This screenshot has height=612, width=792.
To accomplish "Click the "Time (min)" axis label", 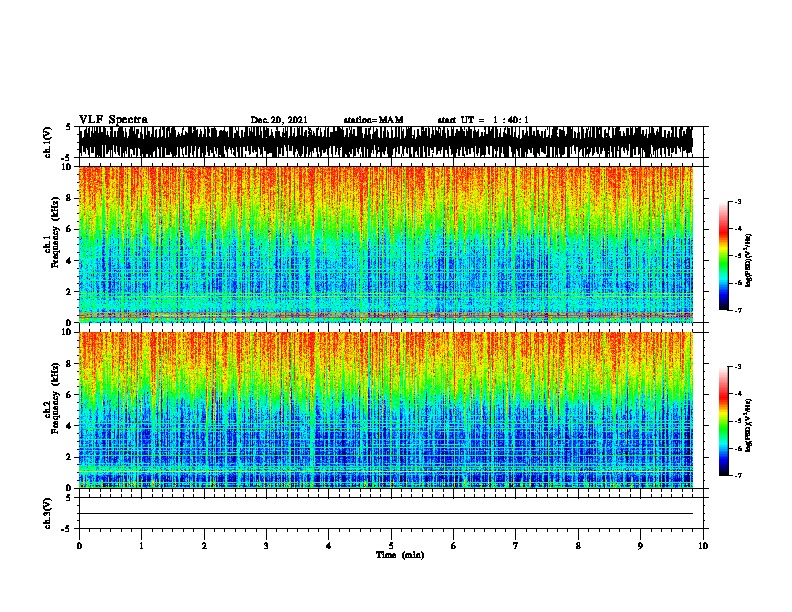I will [400, 555].
